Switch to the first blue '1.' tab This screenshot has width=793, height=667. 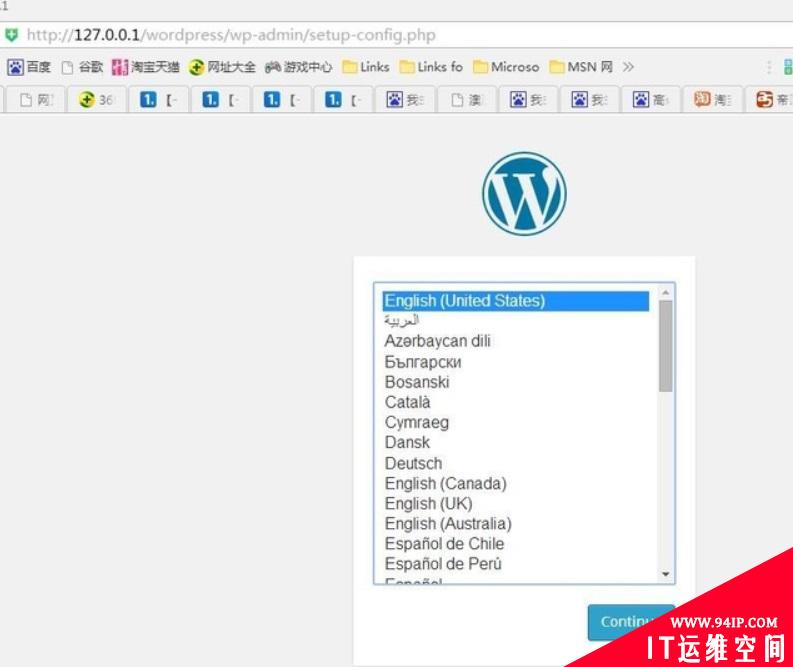(x=158, y=100)
